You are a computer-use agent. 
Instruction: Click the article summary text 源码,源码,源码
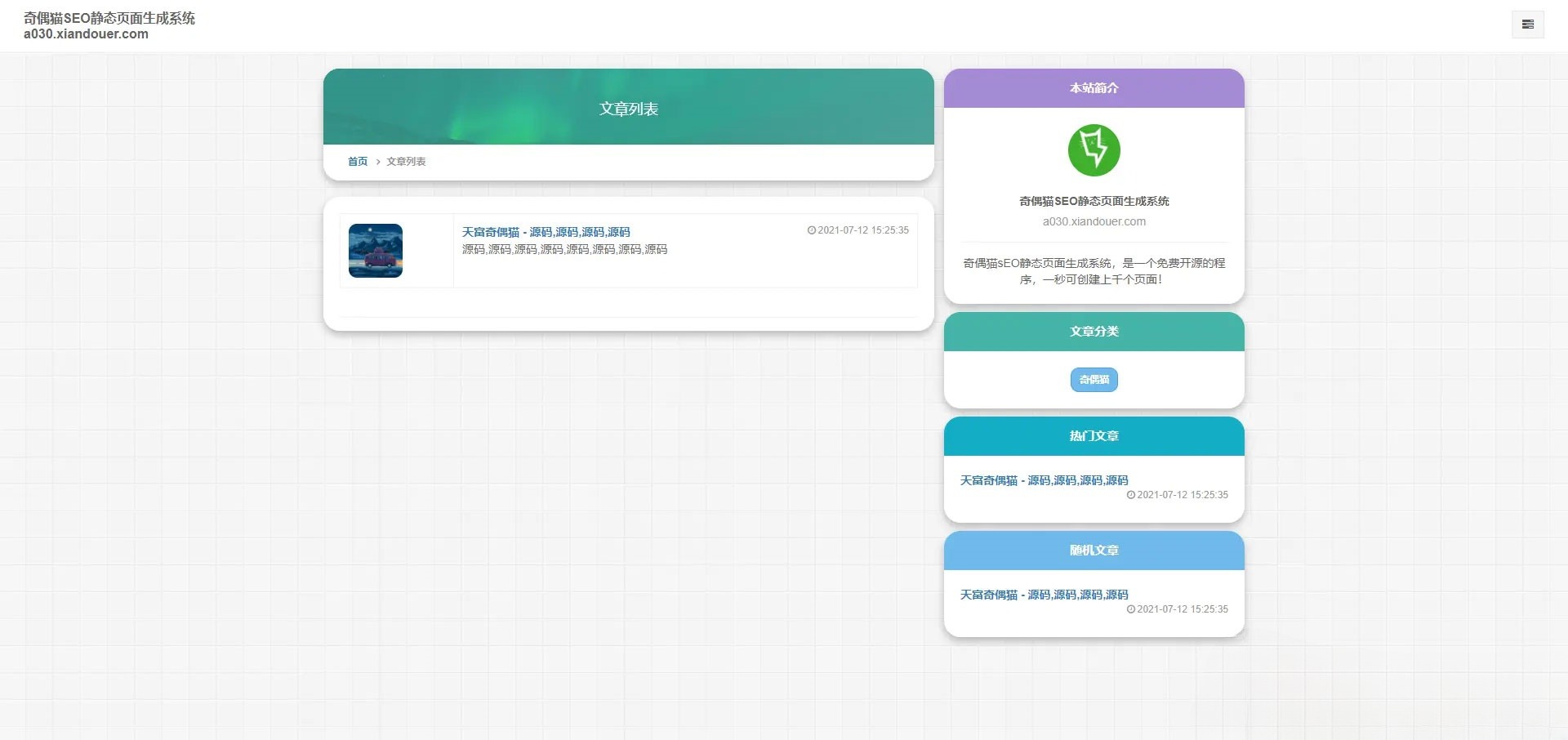point(563,249)
